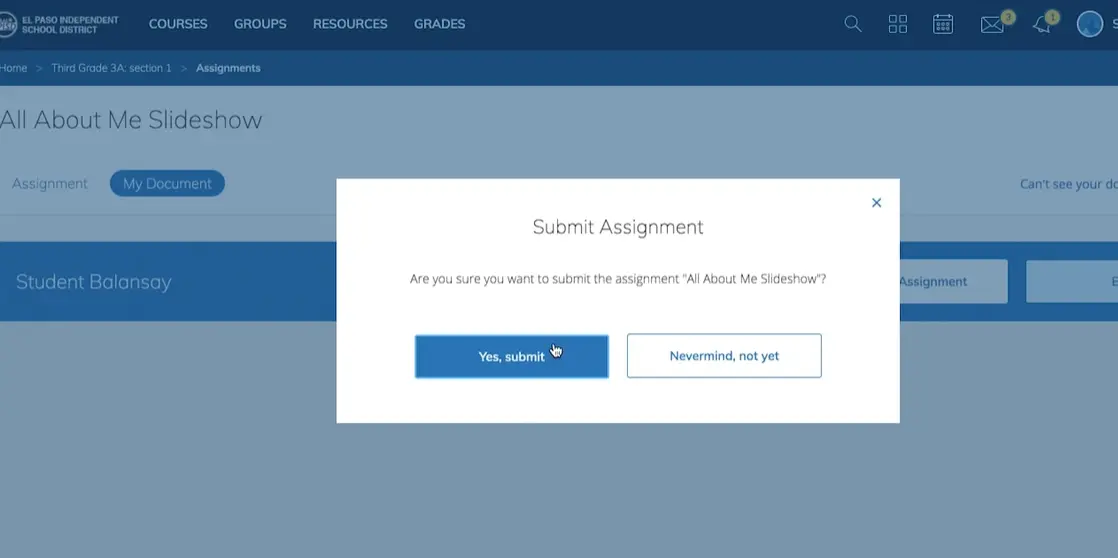Screen dimensions: 1118x558
Task: Open the "Can't see your" help link
Action: point(1067,184)
